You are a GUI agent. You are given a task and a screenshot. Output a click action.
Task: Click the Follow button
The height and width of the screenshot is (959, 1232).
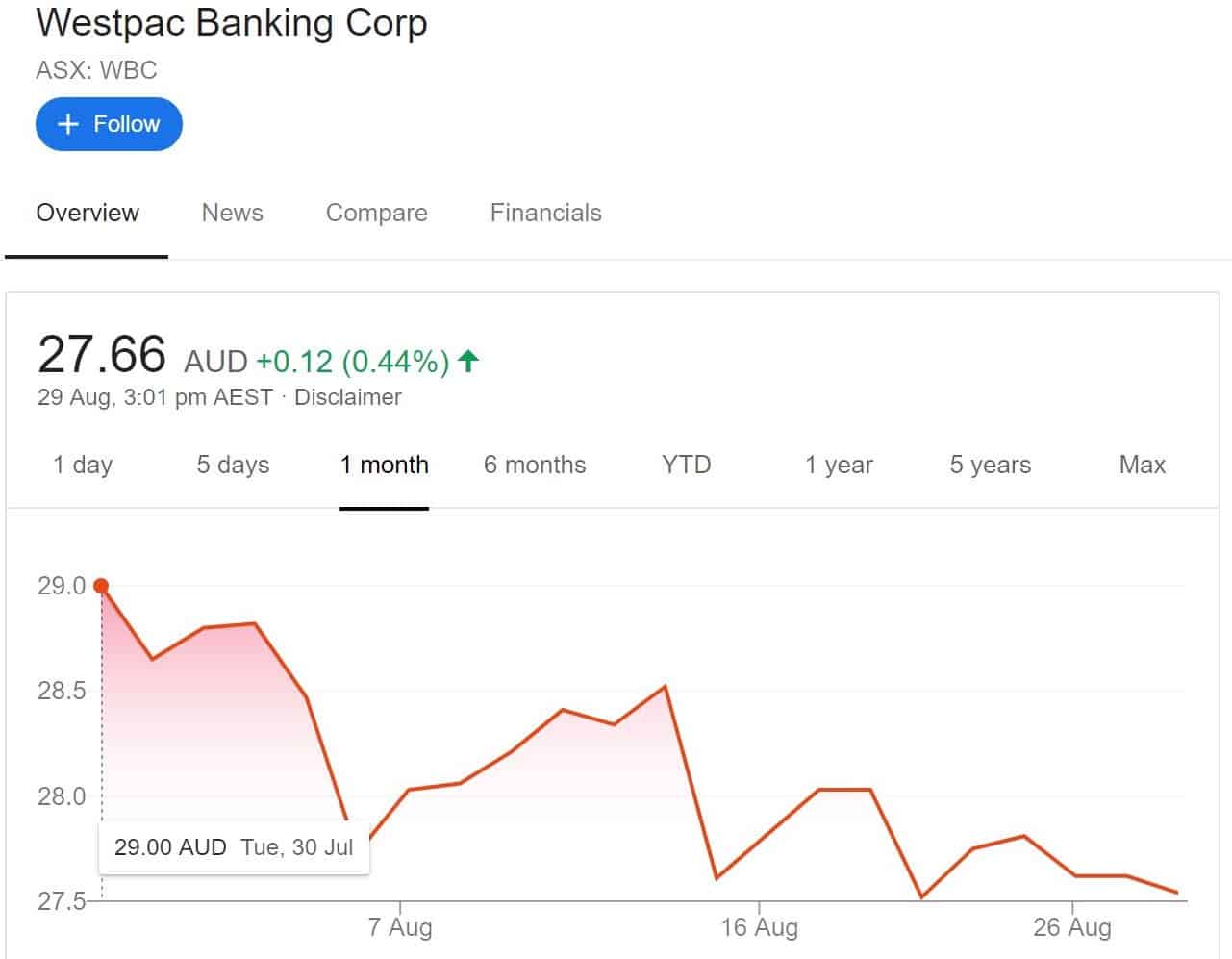click(109, 124)
